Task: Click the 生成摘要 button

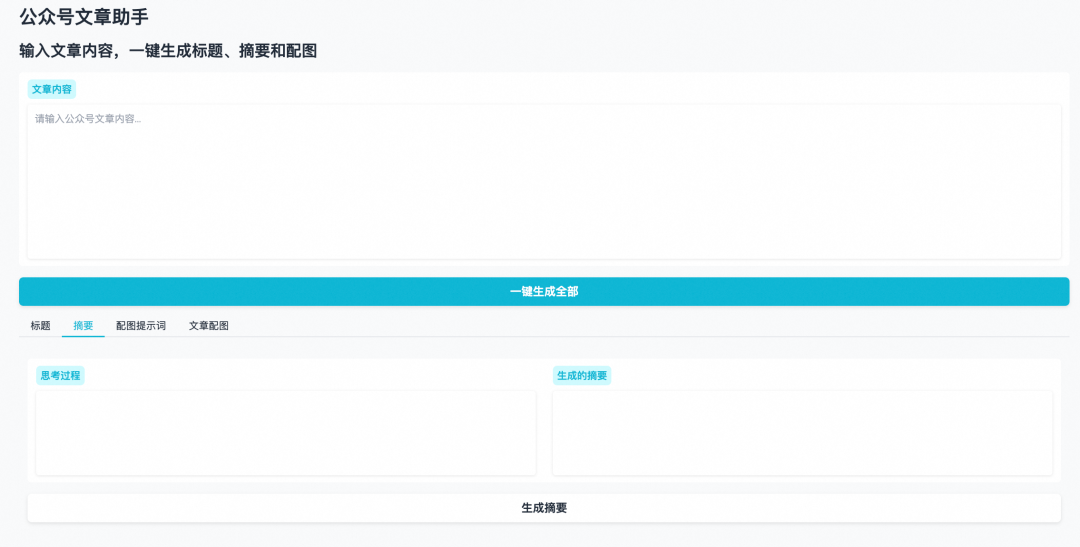Action: tap(544, 508)
